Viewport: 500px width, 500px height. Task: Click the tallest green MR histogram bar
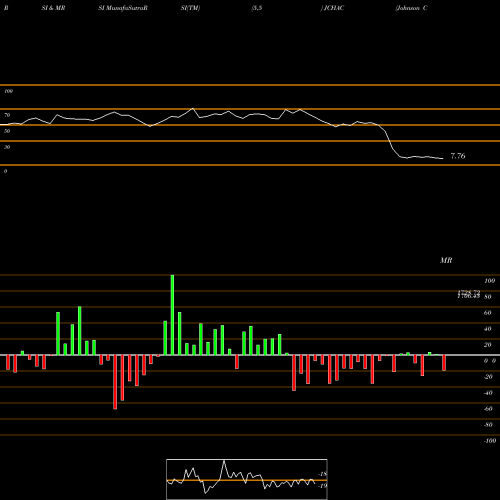click(172, 315)
